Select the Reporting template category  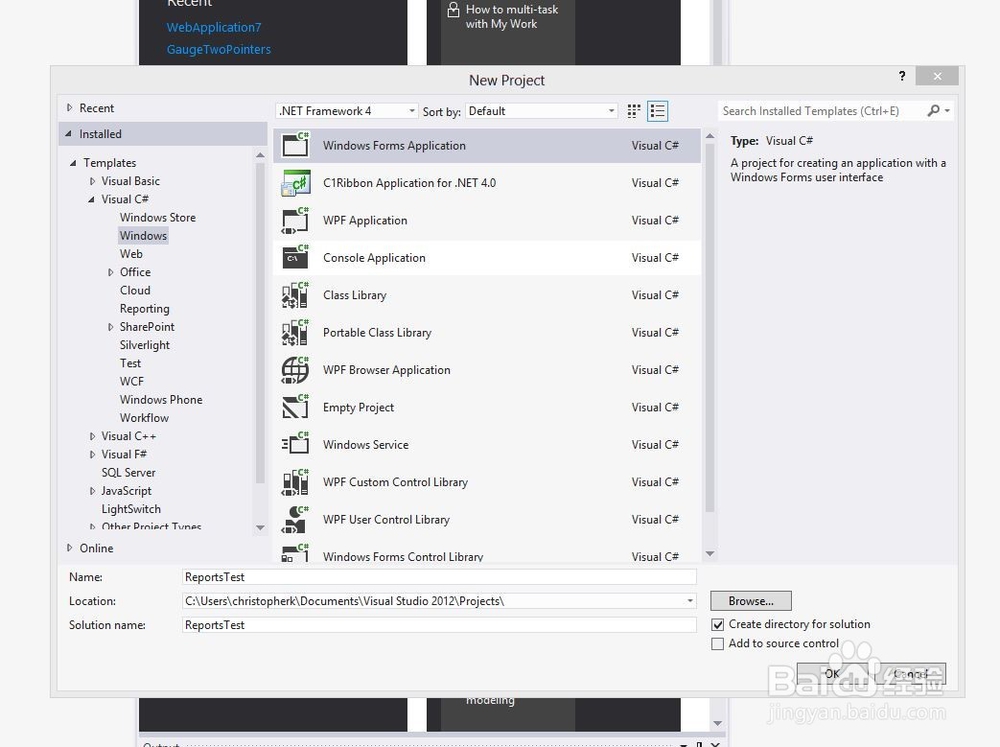click(145, 309)
